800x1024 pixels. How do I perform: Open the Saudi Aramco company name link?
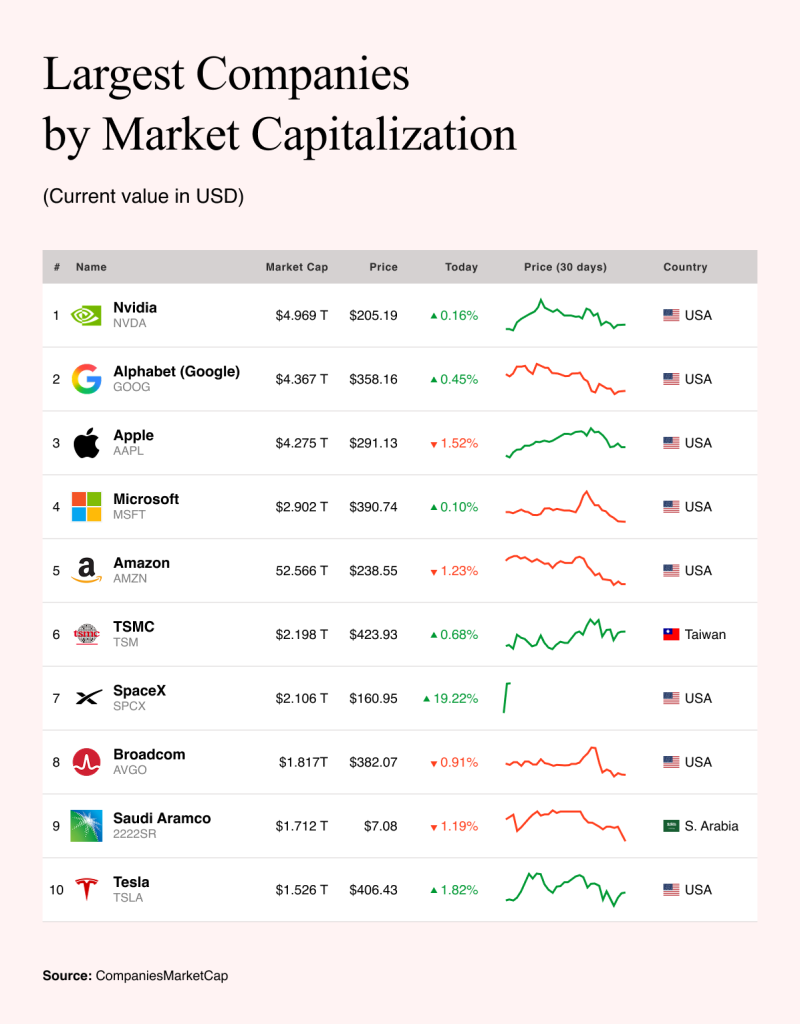coord(162,818)
